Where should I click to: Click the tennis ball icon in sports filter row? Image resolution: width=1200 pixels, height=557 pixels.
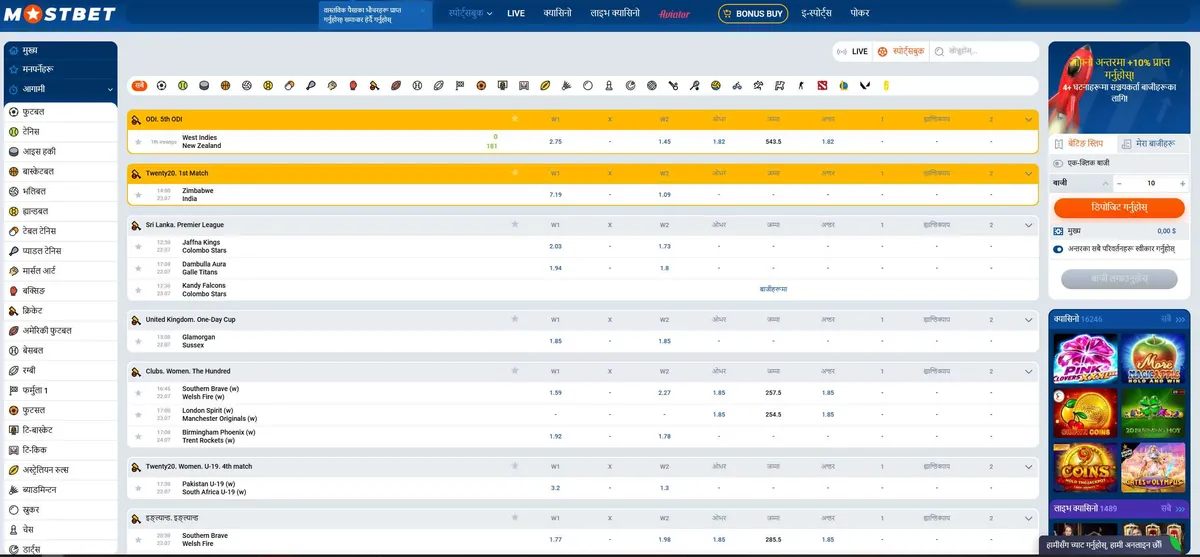click(182, 86)
